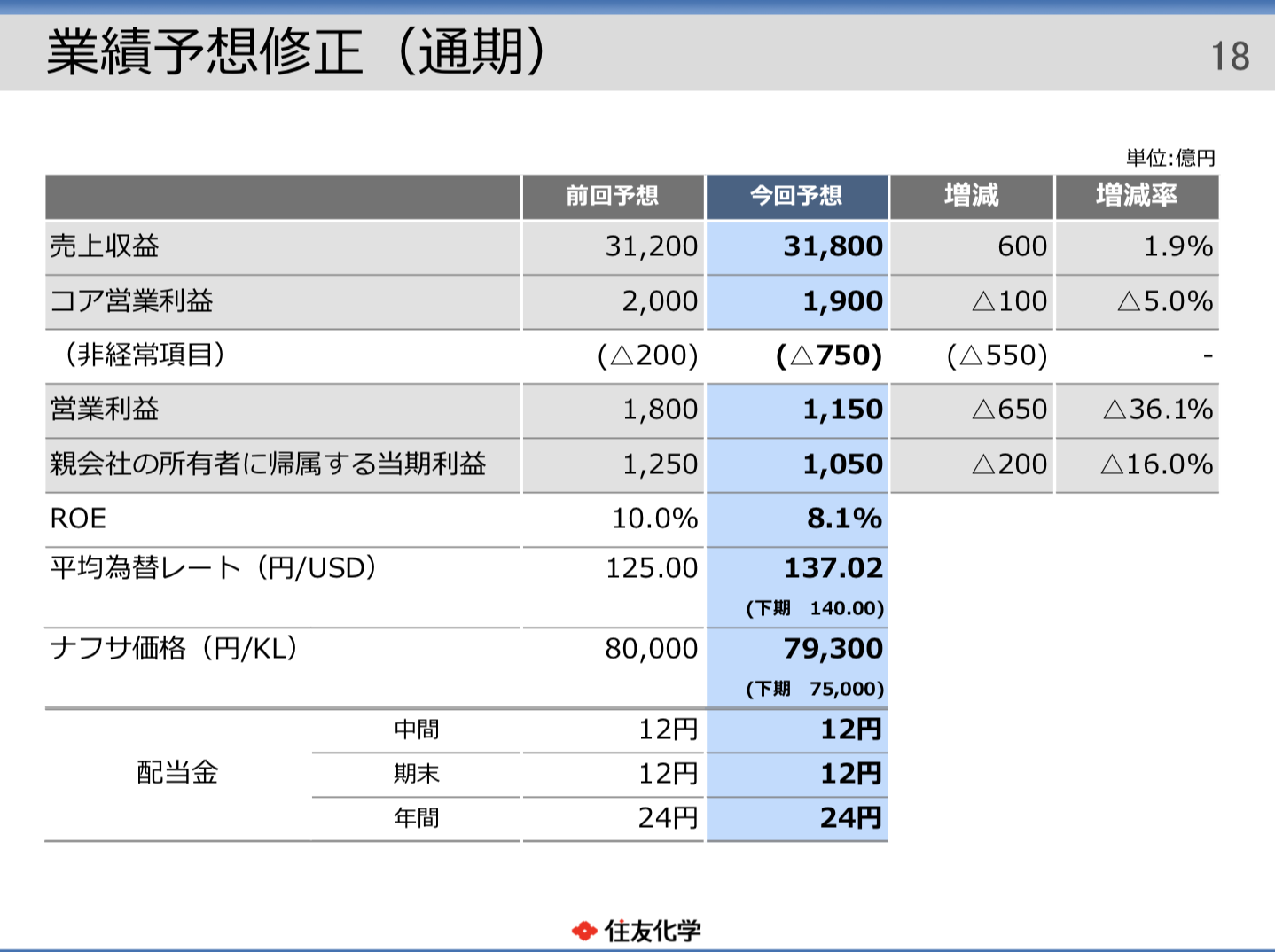Screen dimensions: 1275x952
Task: Click 前回予想 12円 in the 中間 row
Action: pyautogui.click(x=669, y=730)
